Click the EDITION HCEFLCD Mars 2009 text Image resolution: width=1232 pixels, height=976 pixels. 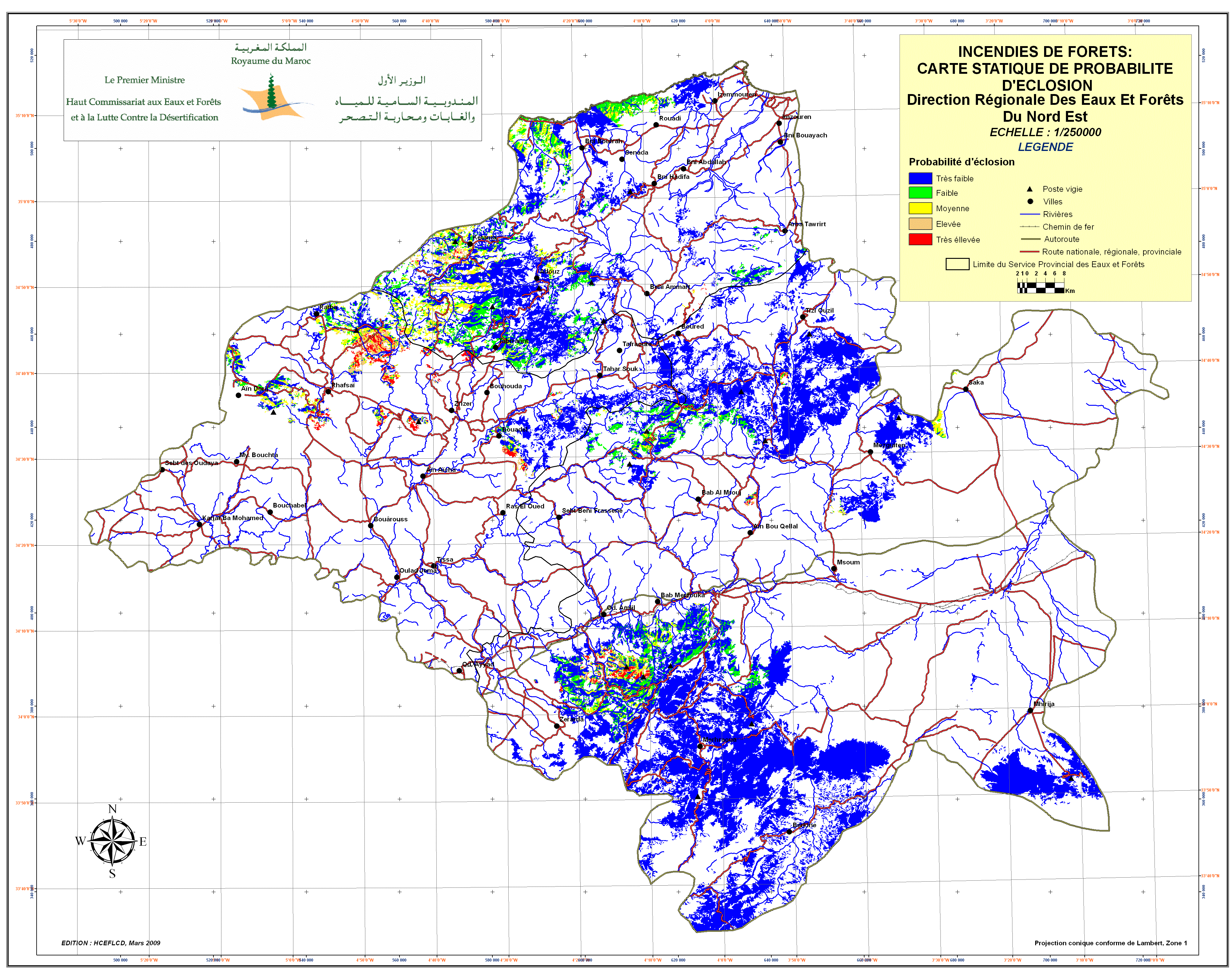111,943
